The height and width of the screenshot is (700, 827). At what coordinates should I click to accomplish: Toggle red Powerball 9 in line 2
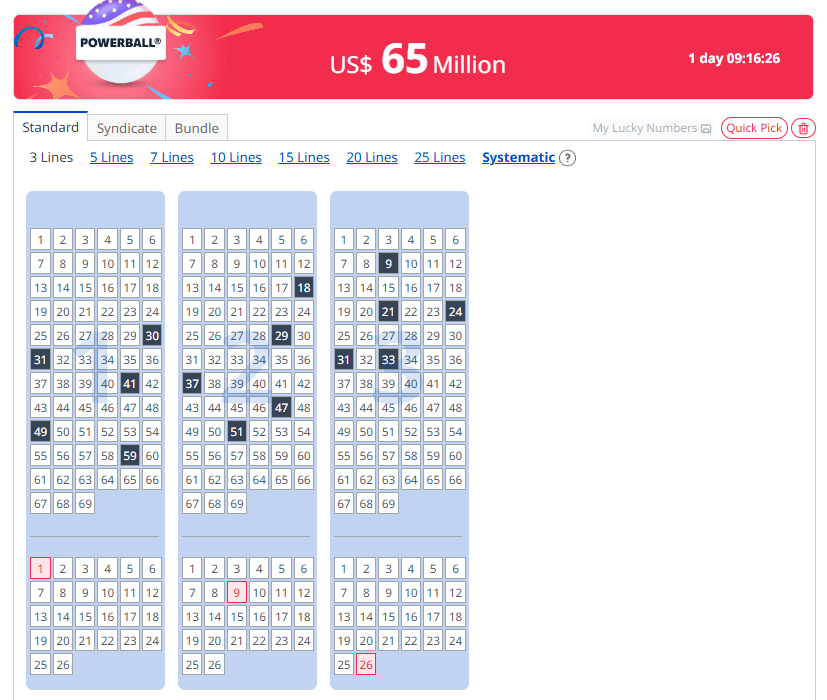click(237, 592)
